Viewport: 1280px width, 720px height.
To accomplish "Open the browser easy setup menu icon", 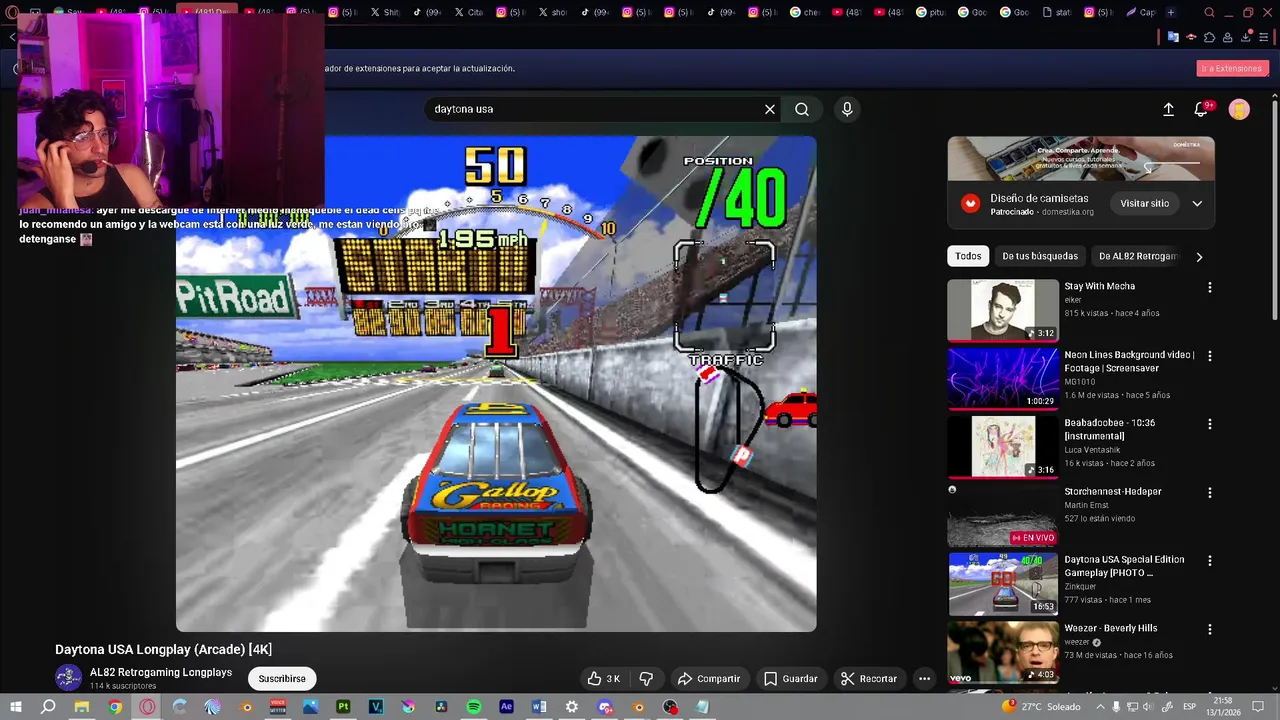I will coord(1263,37).
